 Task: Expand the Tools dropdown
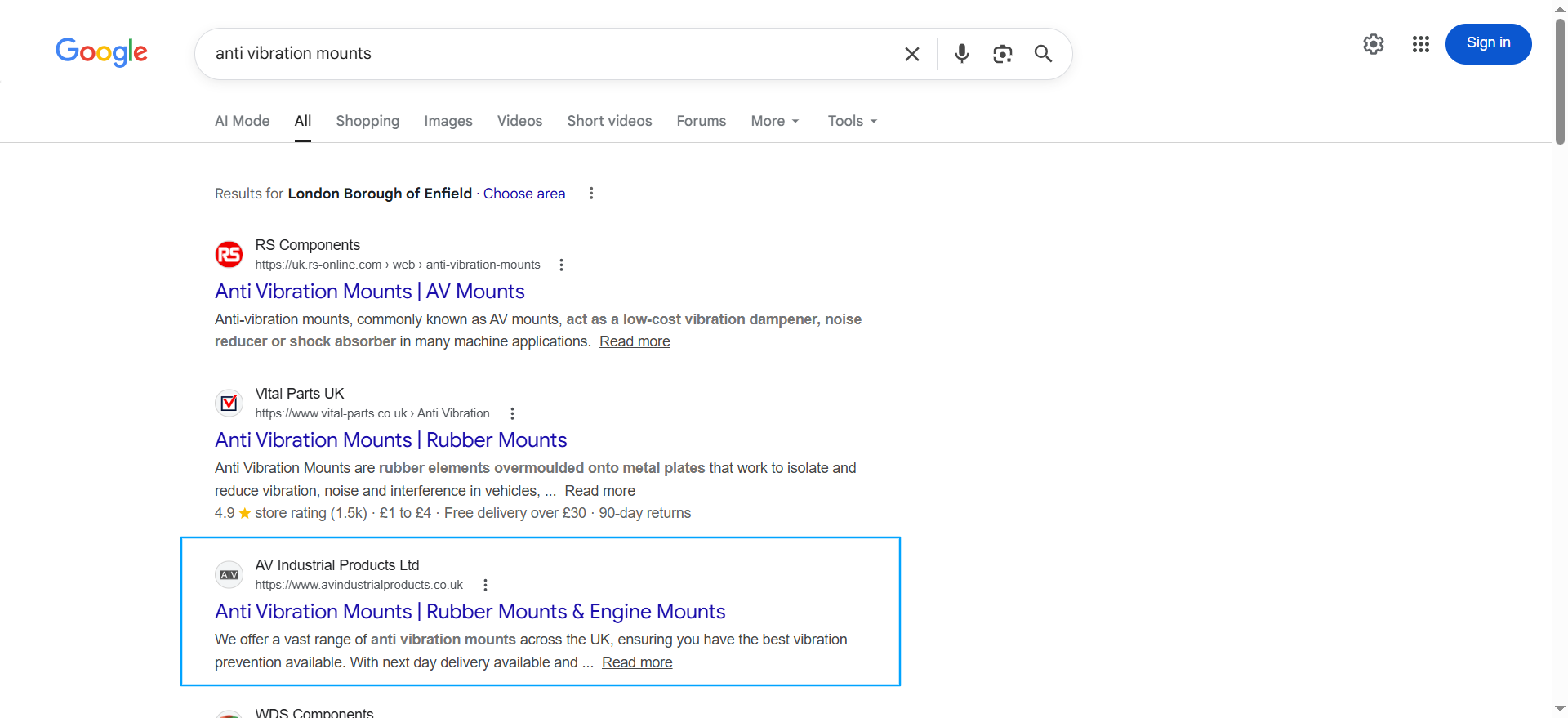click(853, 121)
